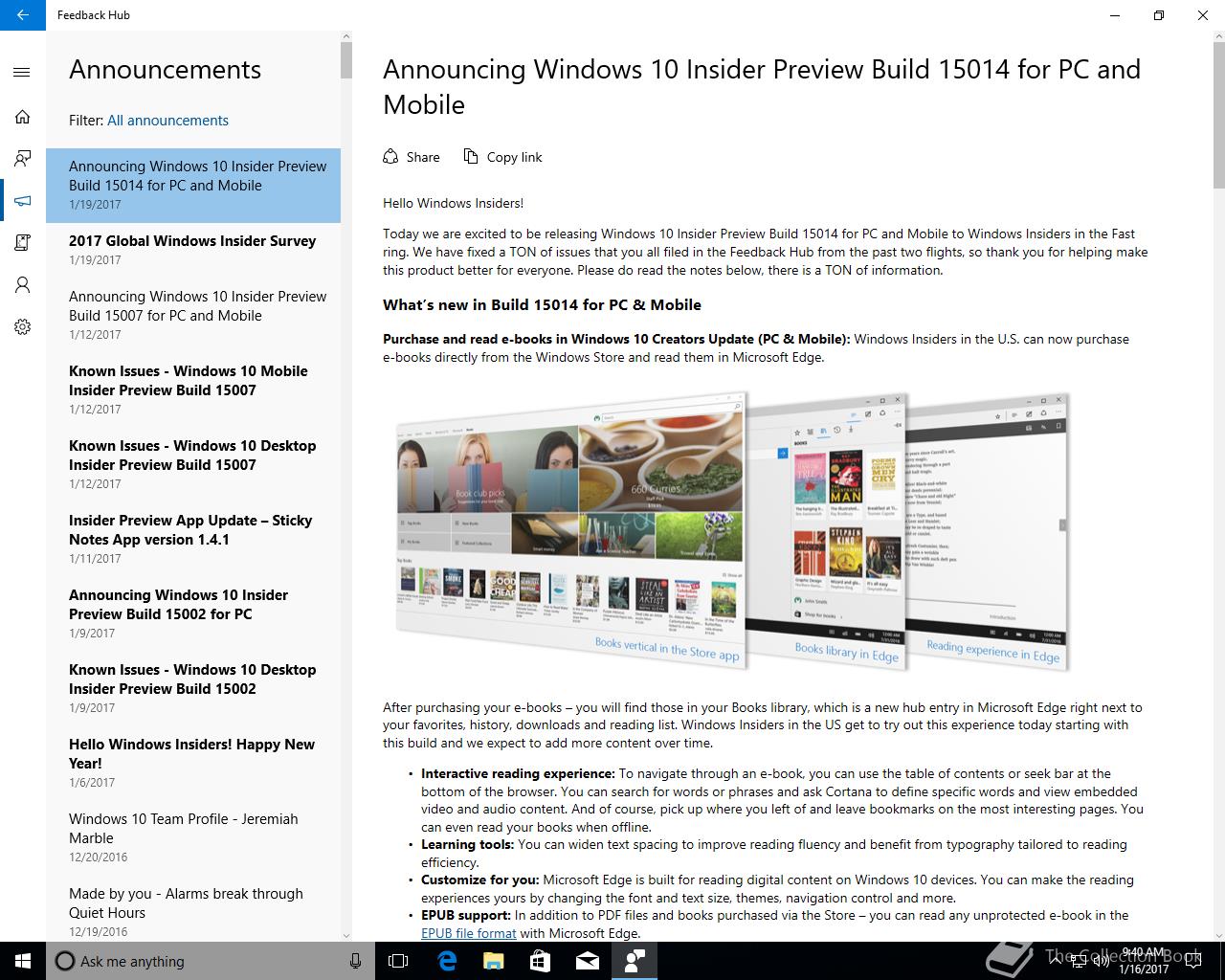
Task: Open the Windows Start button
Action: click(23, 961)
